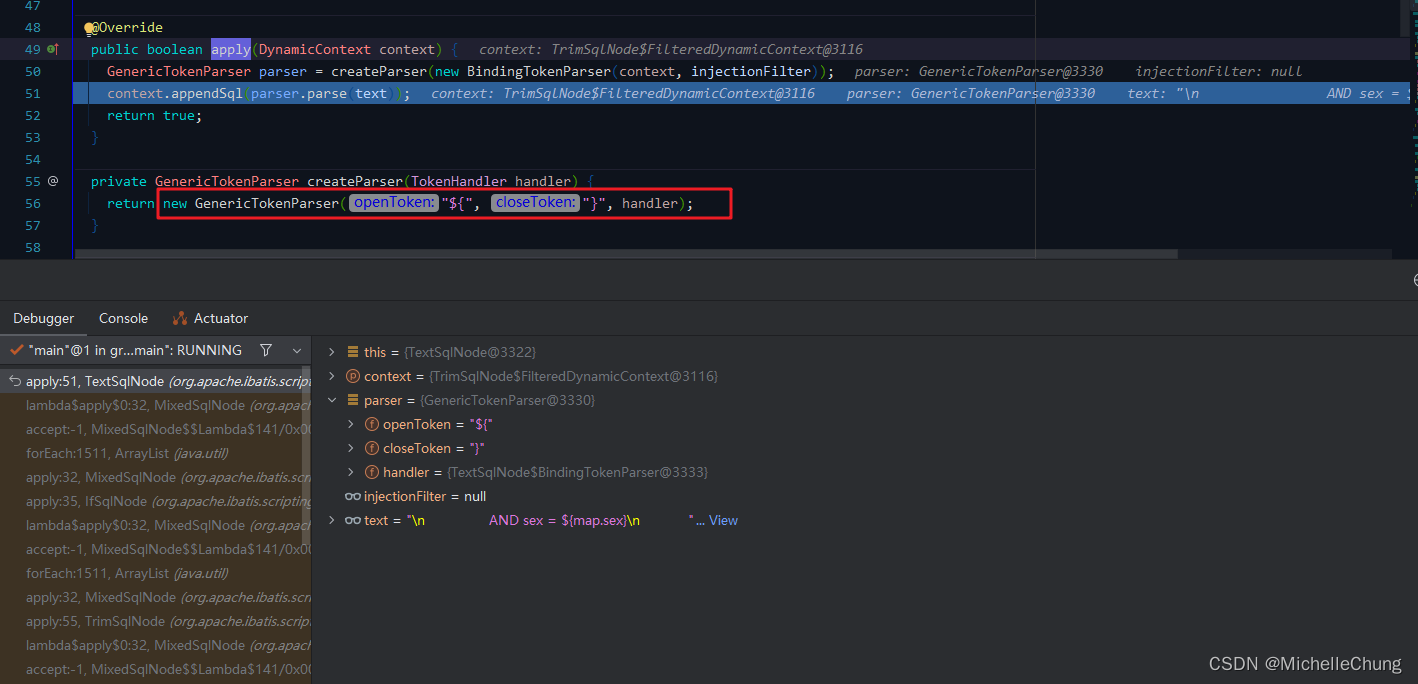The width and height of the screenshot is (1418, 684).
Task: Expand the openToken field
Action: 351,424
